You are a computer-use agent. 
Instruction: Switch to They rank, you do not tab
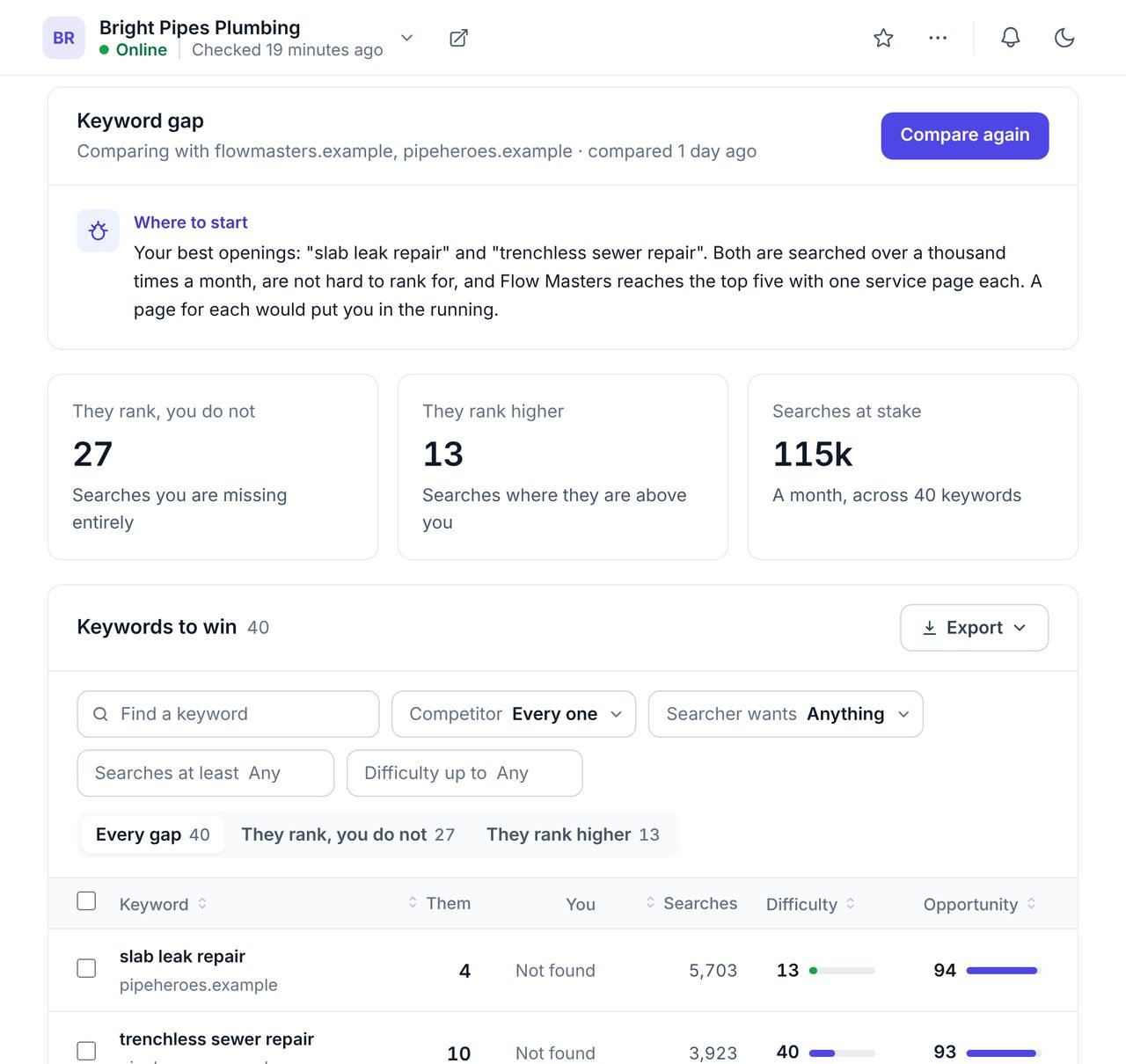(x=348, y=834)
